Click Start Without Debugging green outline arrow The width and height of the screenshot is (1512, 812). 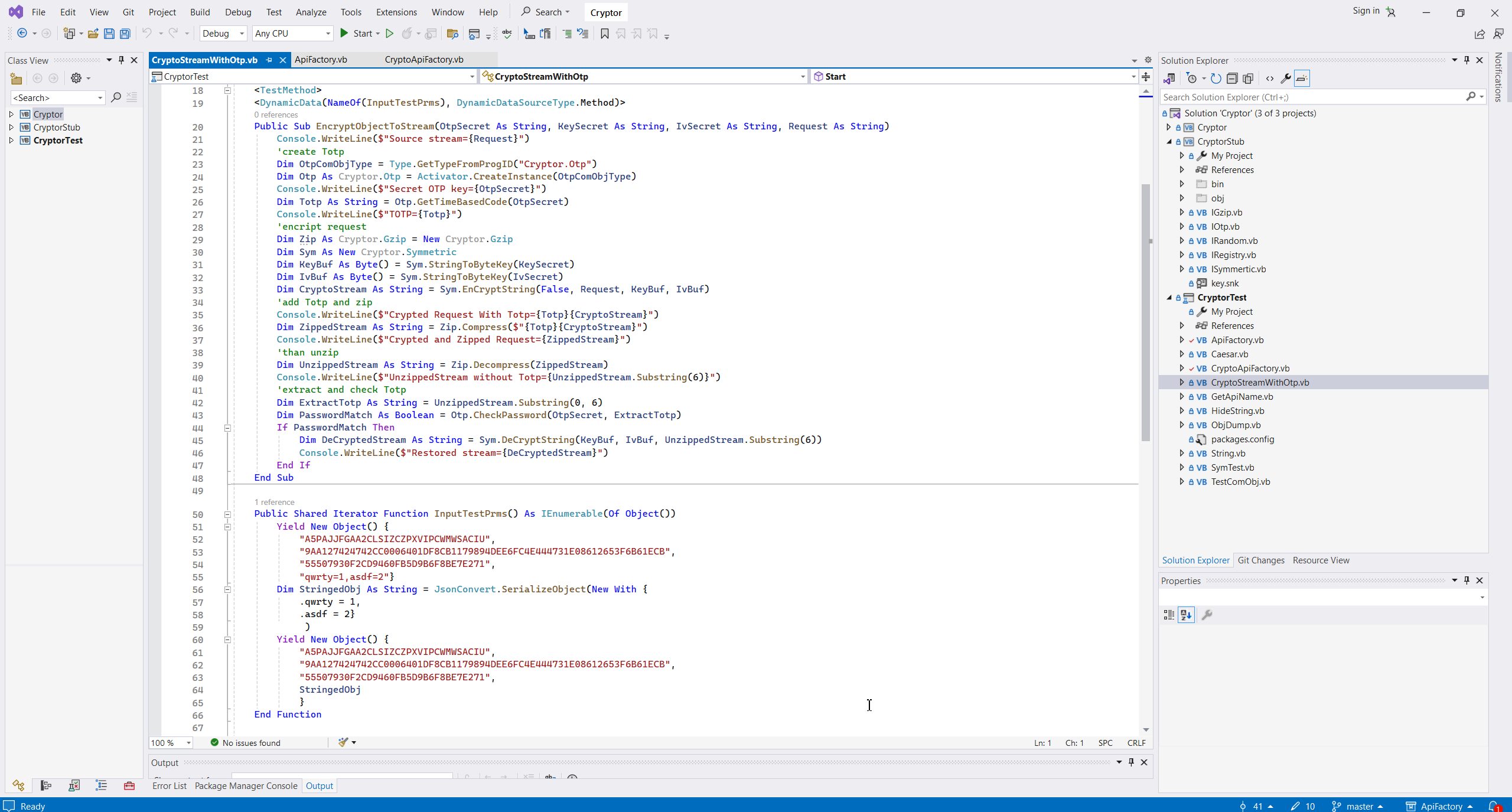tap(389, 34)
